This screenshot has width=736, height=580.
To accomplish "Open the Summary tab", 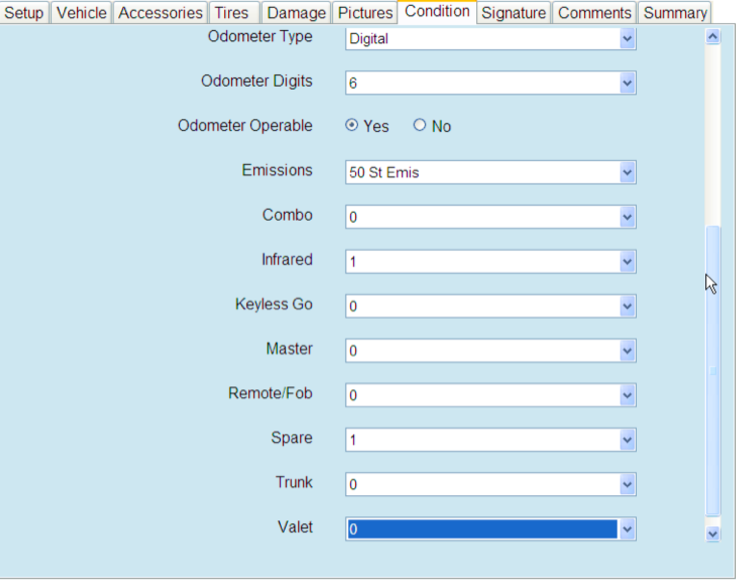I will pyautogui.click(x=675, y=13).
